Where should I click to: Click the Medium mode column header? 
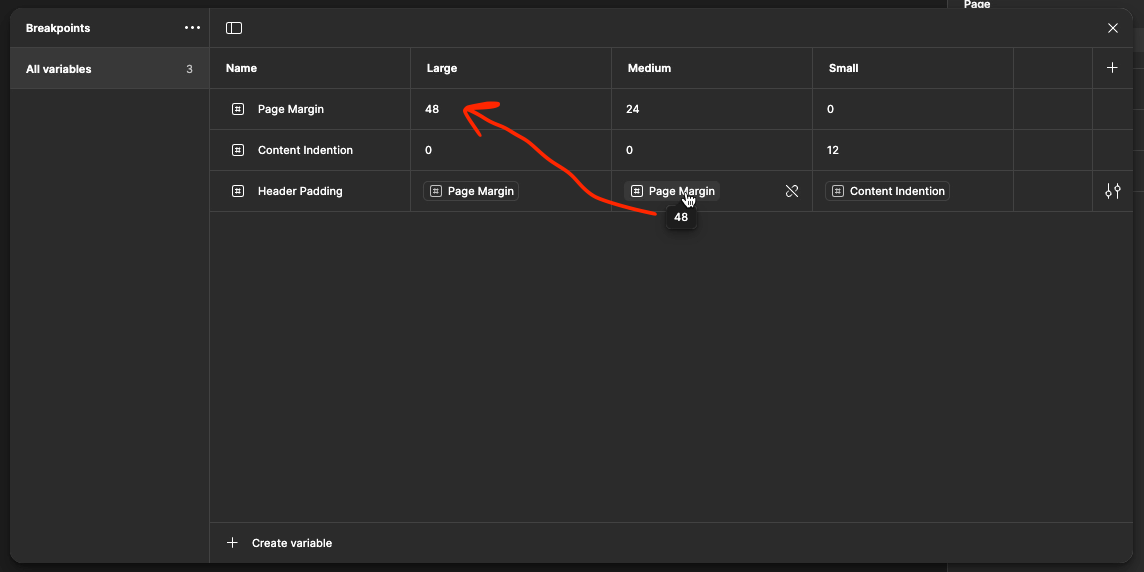pos(649,68)
